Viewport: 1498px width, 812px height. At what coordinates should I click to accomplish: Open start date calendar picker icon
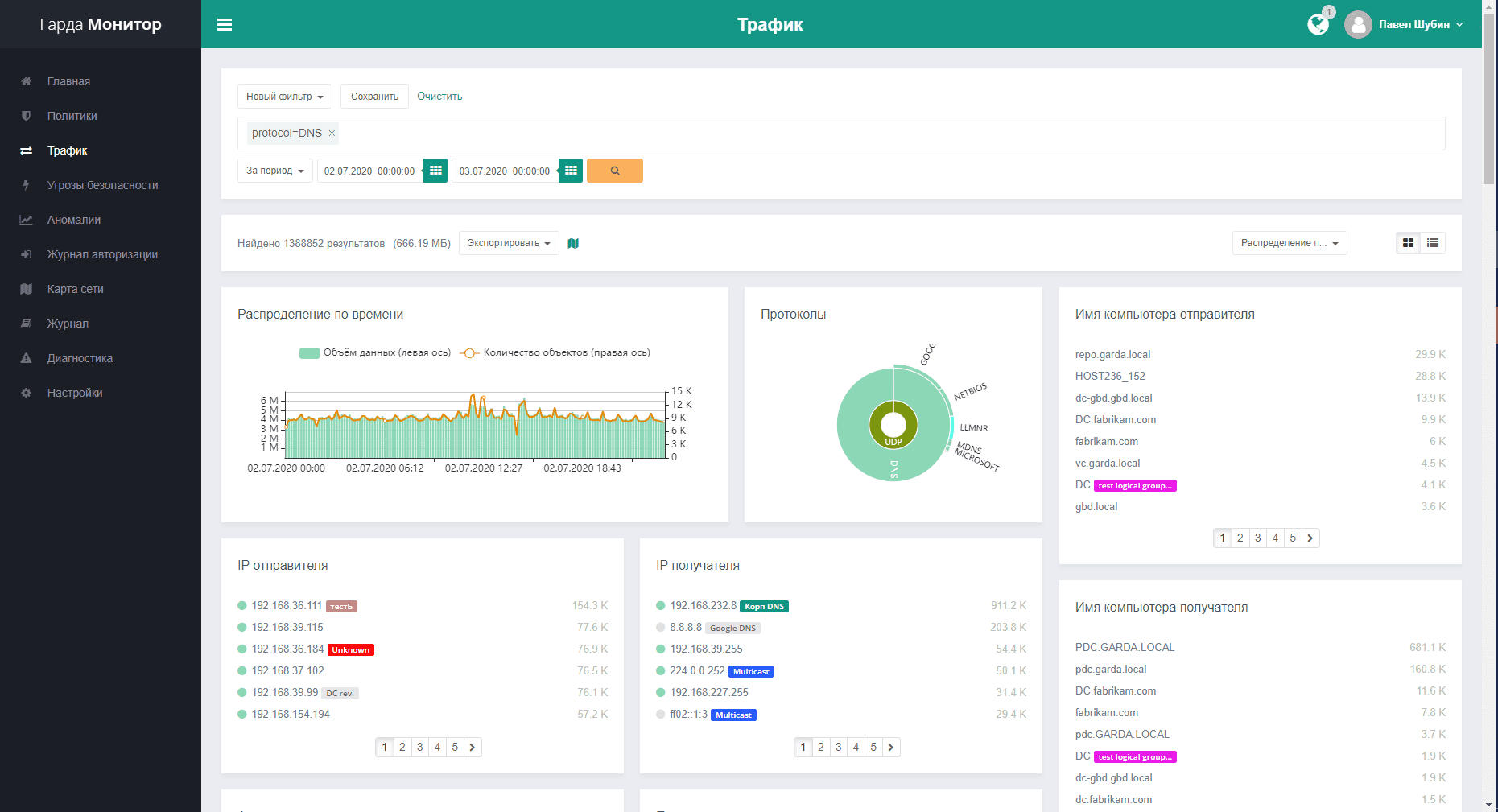coord(435,171)
